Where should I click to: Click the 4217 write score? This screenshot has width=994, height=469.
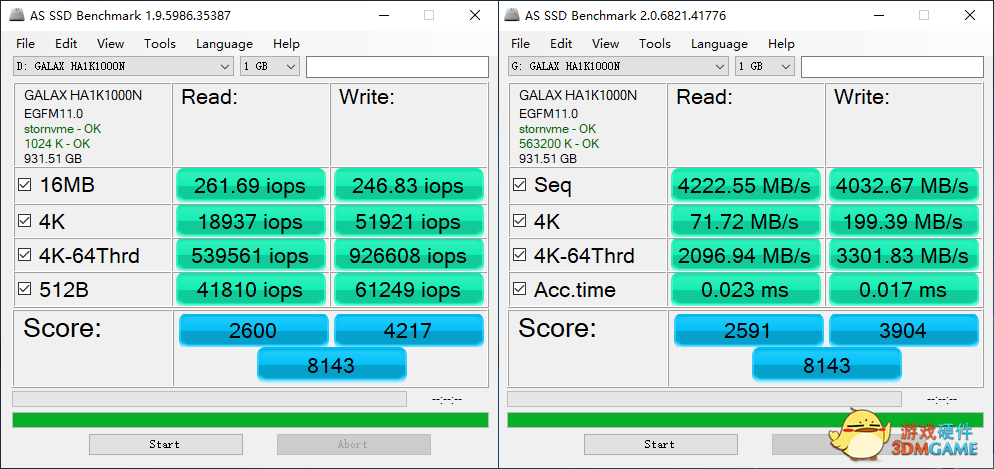(x=409, y=330)
